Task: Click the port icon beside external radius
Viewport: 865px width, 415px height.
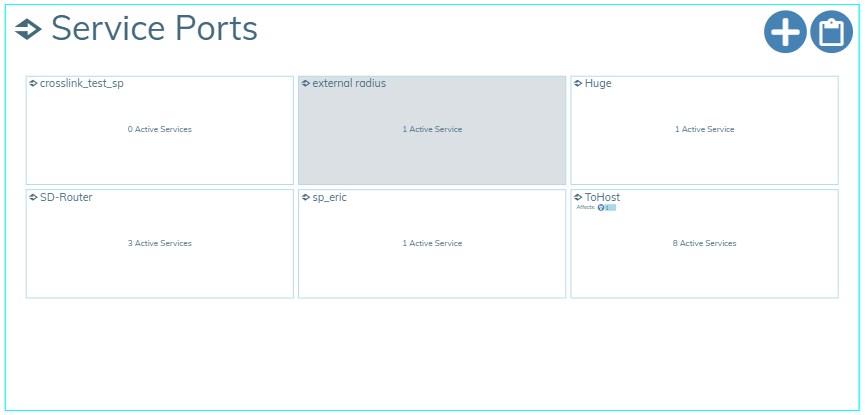Action: (305, 84)
